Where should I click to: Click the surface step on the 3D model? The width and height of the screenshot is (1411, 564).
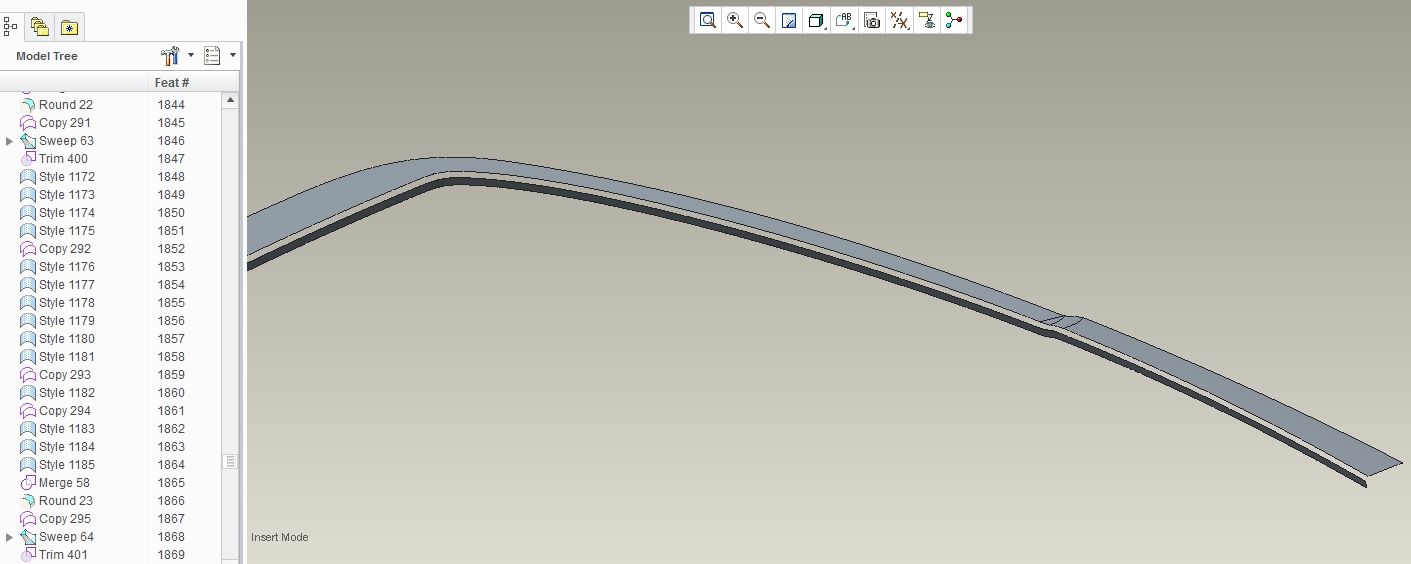pyautogui.click(x=1065, y=322)
